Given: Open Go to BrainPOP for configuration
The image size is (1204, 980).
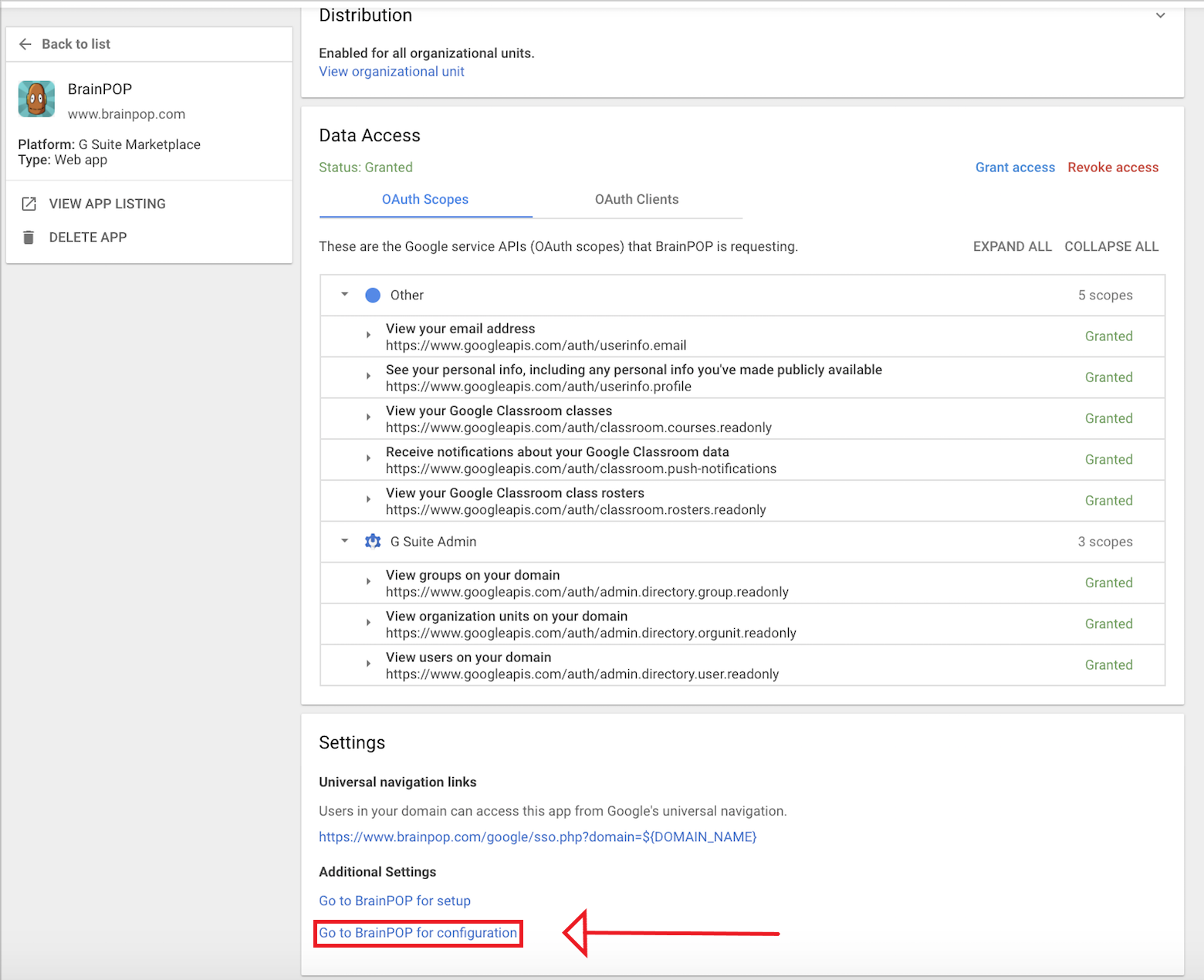Looking at the screenshot, I should 418,933.
